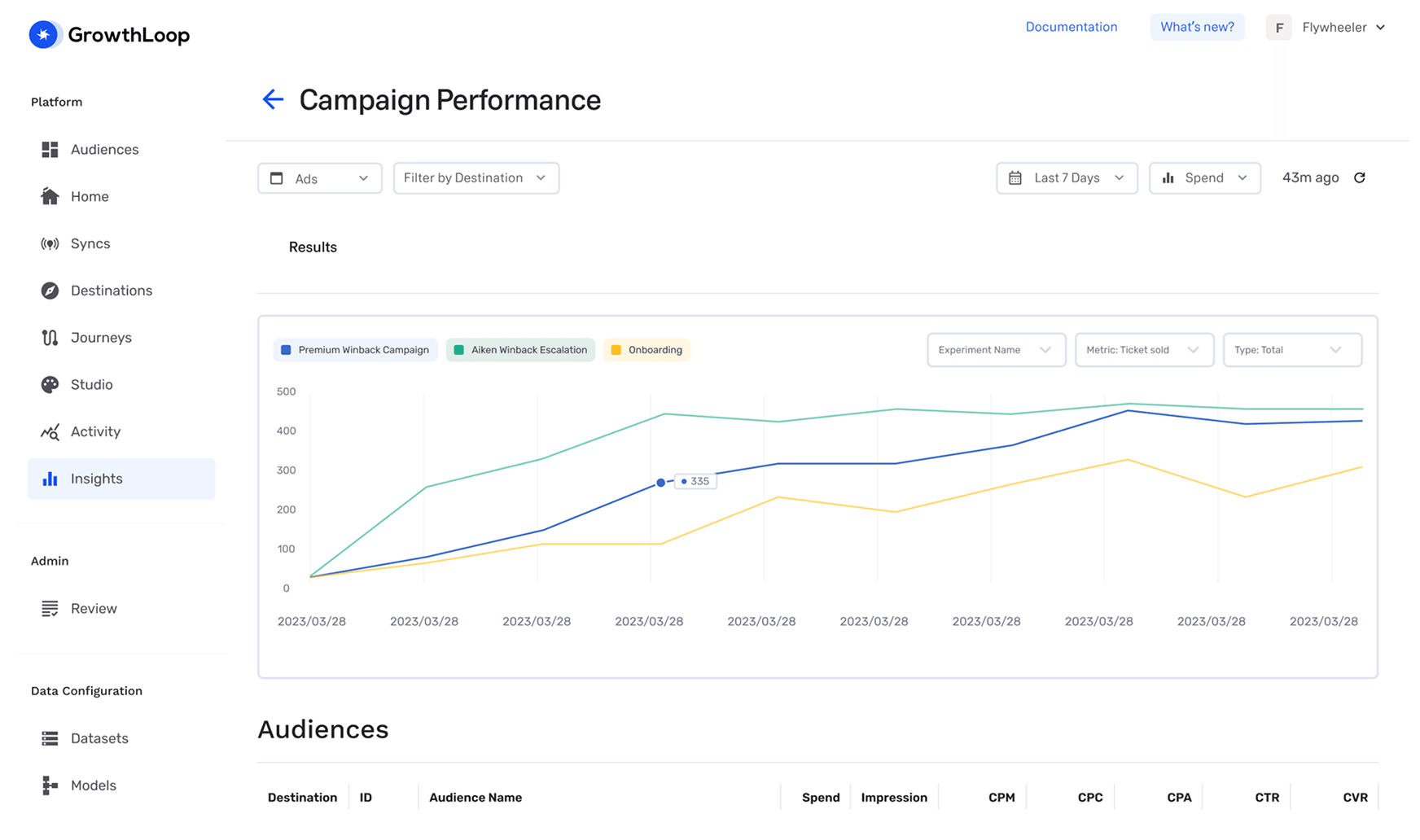Viewport: 1420px width, 840px height.
Task: Switch to the Results tab
Action: pos(313,247)
